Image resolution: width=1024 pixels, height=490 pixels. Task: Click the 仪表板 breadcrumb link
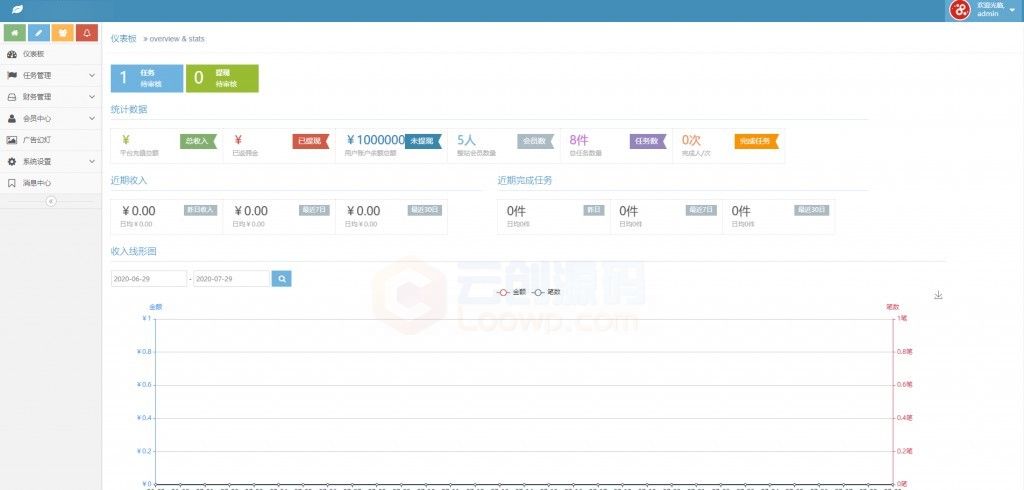tap(123, 39)
